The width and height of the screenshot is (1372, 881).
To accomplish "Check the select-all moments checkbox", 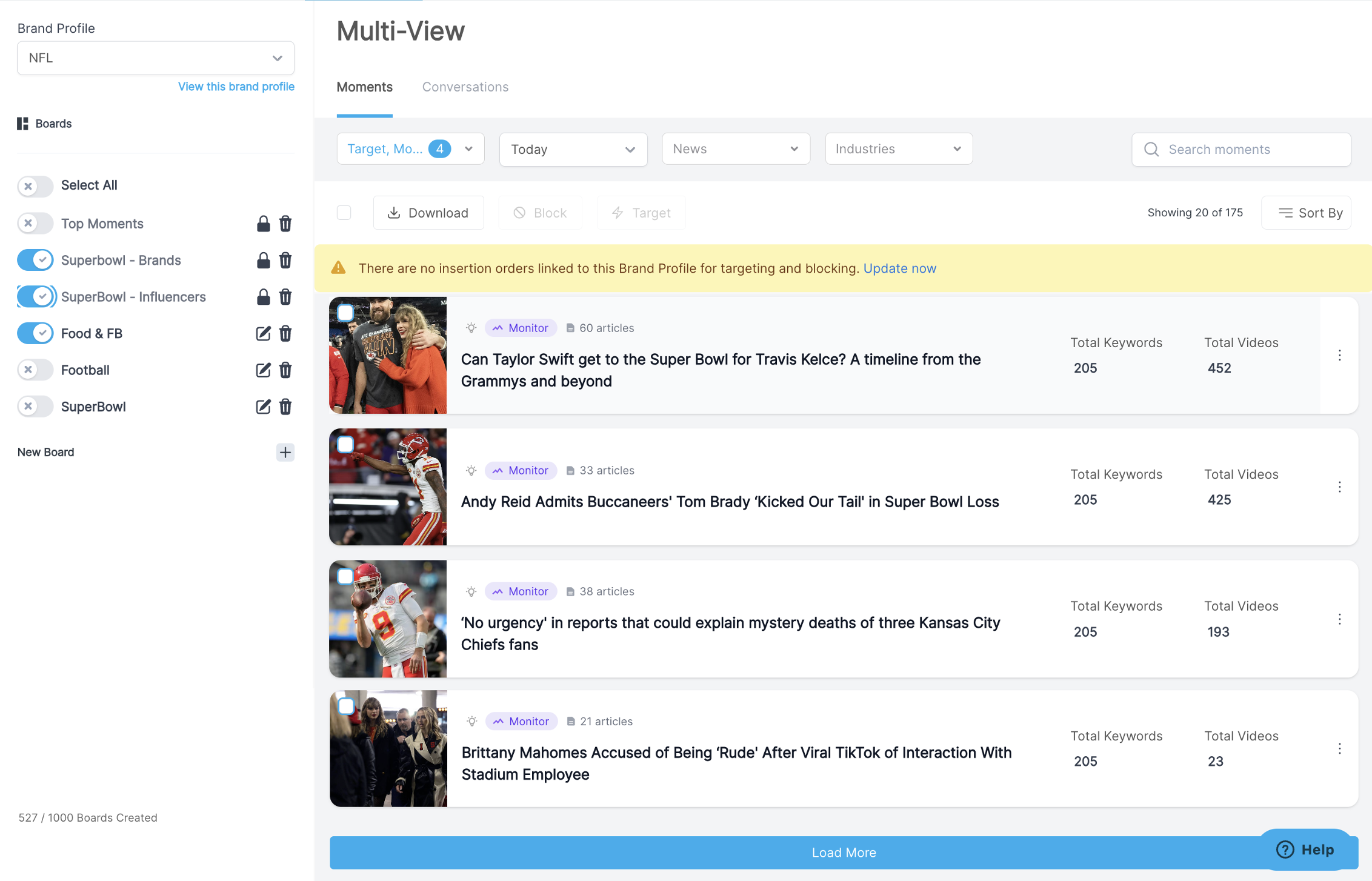I will (x=344, y=213).
